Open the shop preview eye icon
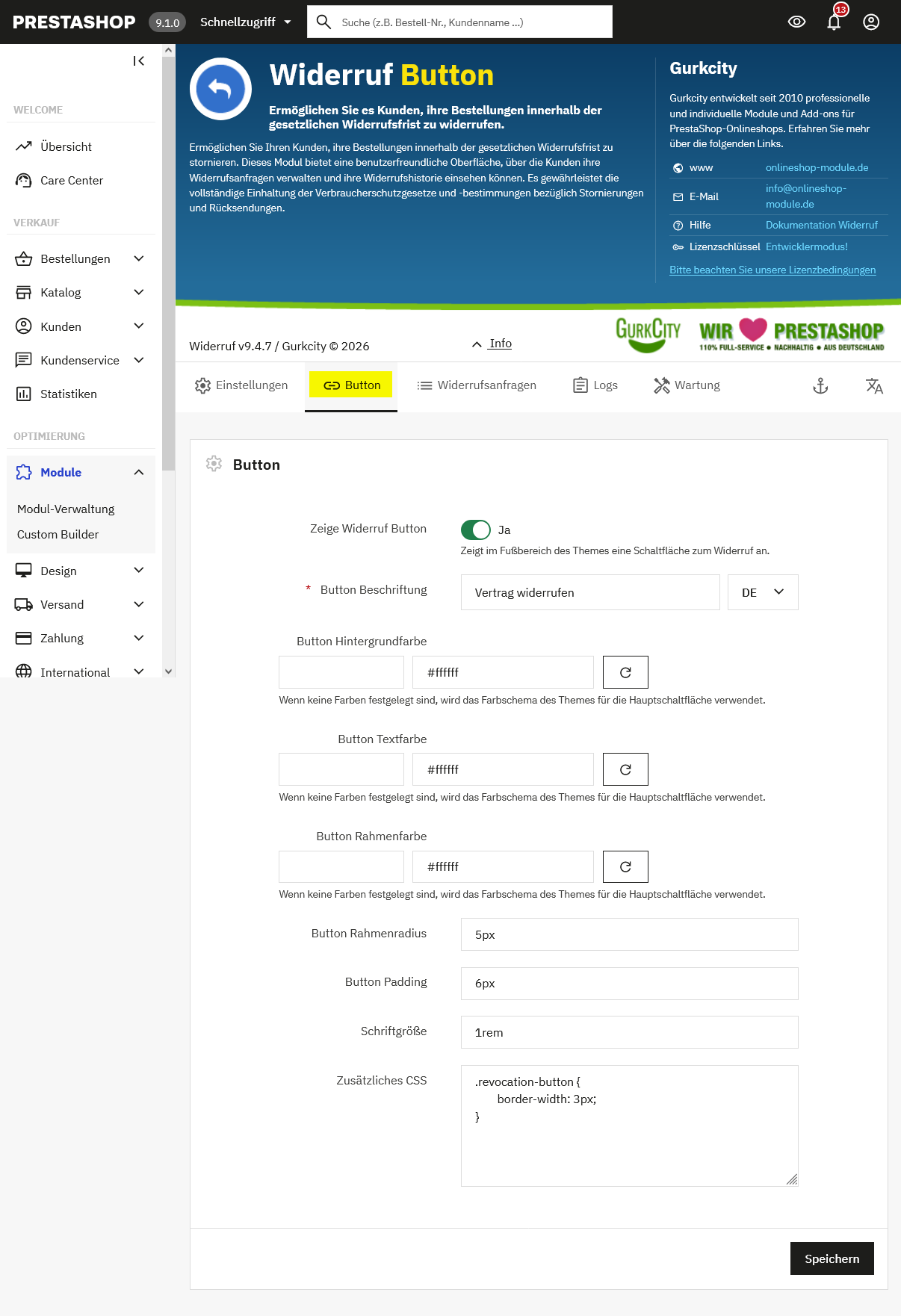This screenshot has height=1316, width=901. 797,22
